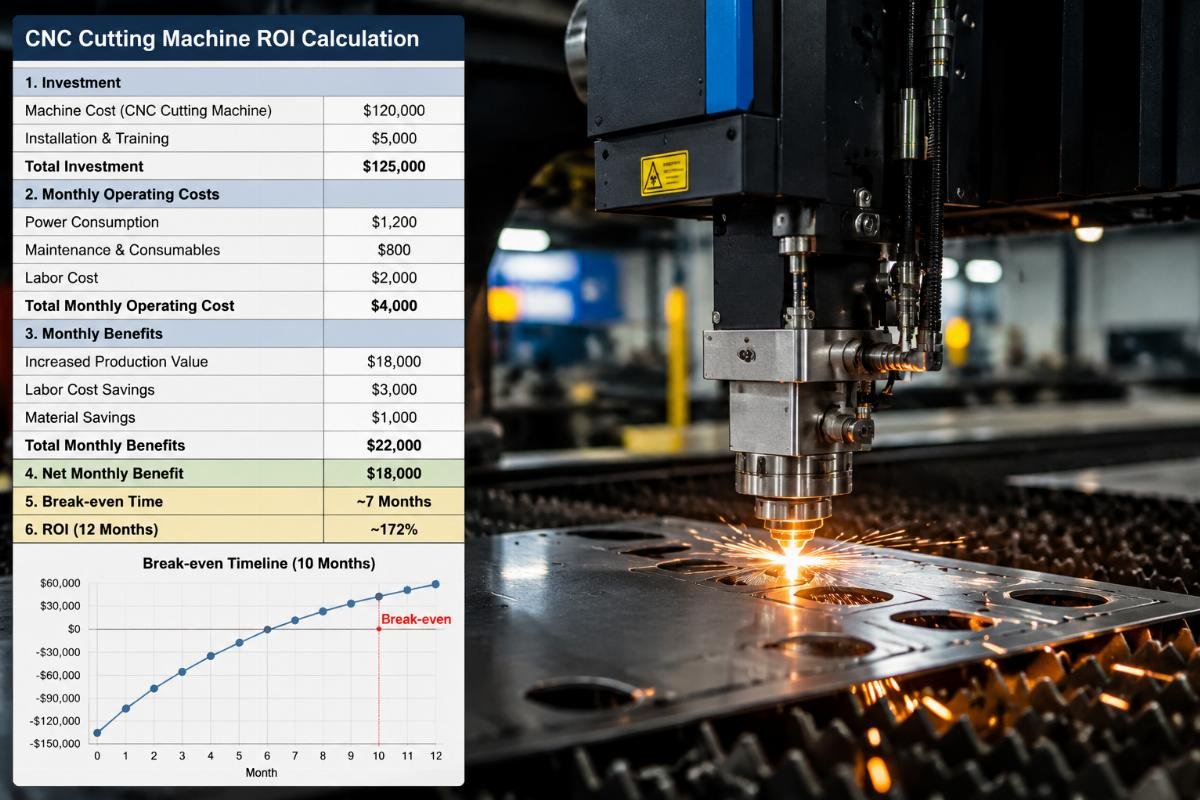This screenshot has height=800, width=1200.
Task: Select the "5. Break-even Time" row label
Action: tap(94, 502)
